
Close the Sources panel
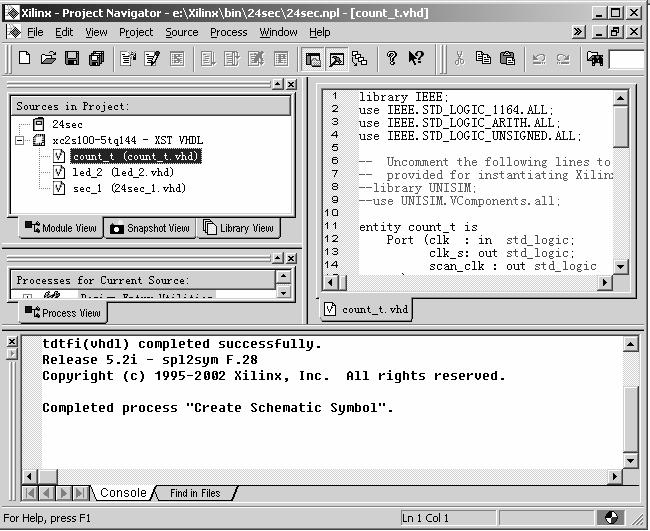tap(291, 85)
